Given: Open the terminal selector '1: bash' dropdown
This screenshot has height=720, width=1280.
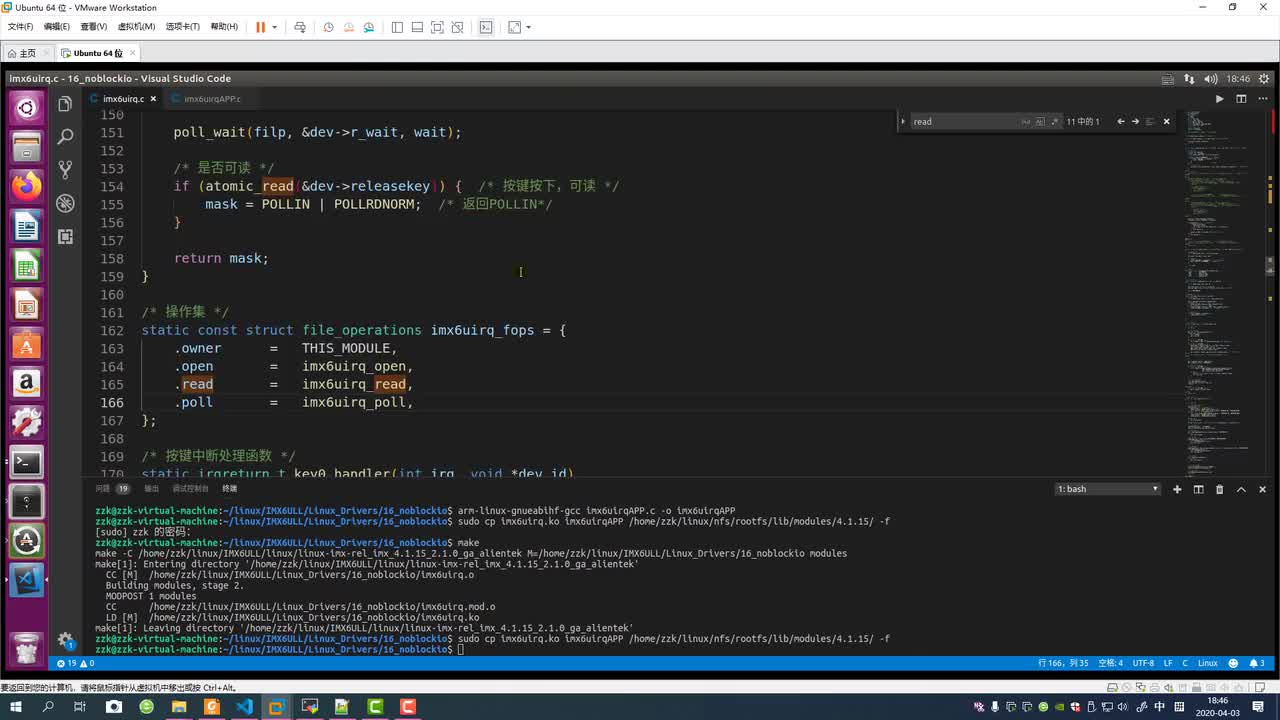Looking at the screenshot, I should tap(1108, 489).
